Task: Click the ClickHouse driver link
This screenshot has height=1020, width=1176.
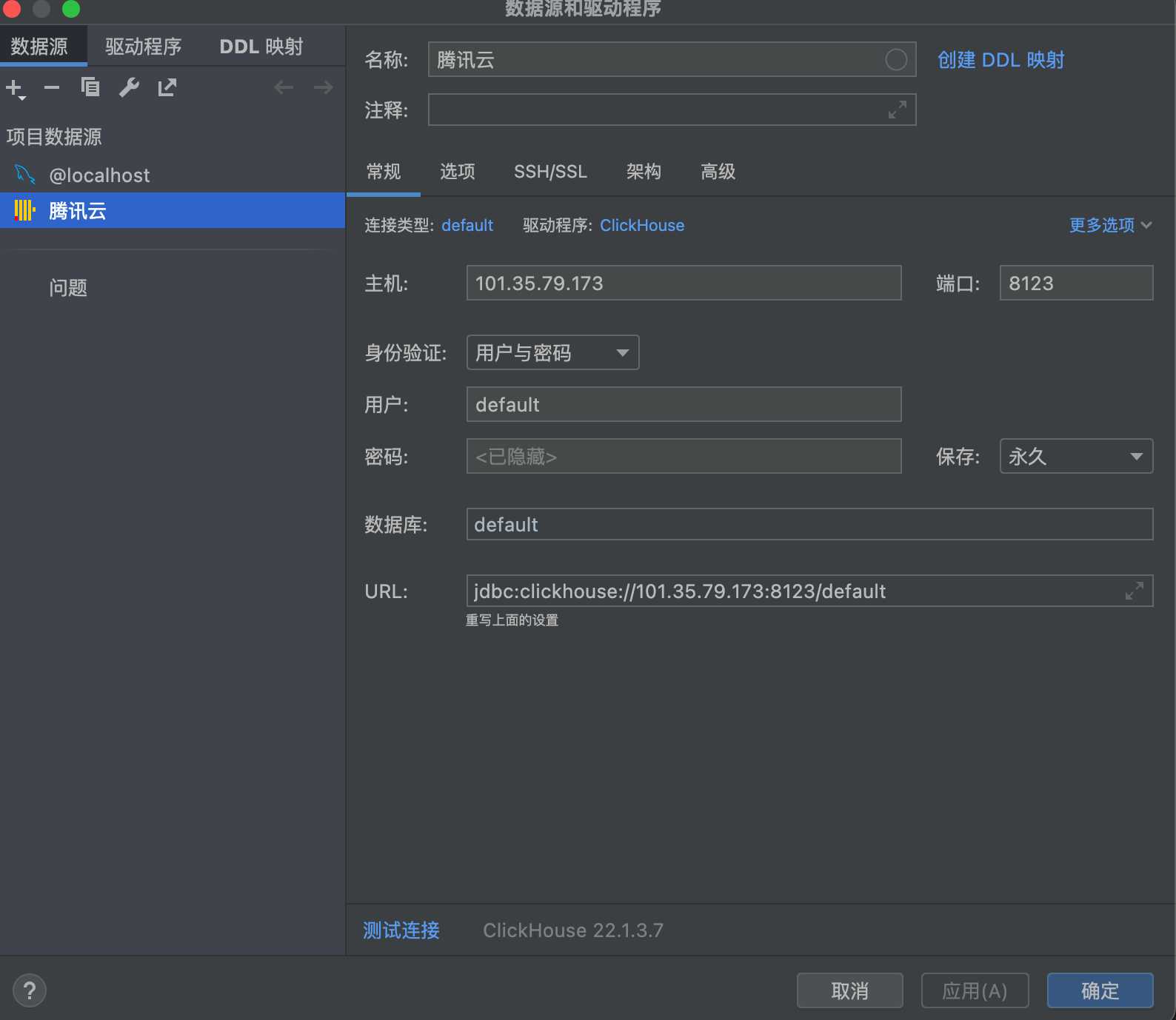Action: point(641,225)
